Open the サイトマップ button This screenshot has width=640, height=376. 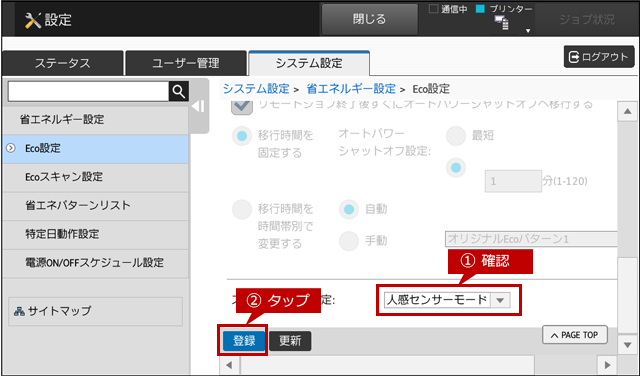click(x=96, y=311)
